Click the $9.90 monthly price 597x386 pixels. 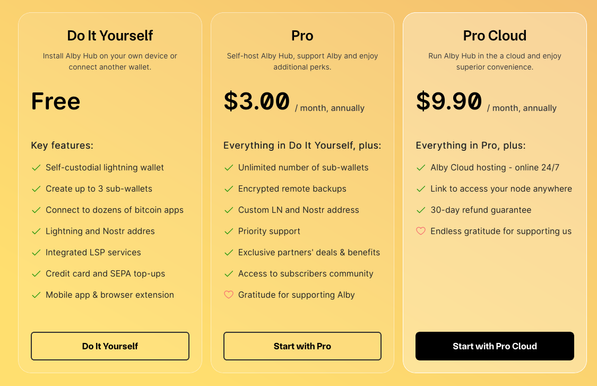point(449,101)
